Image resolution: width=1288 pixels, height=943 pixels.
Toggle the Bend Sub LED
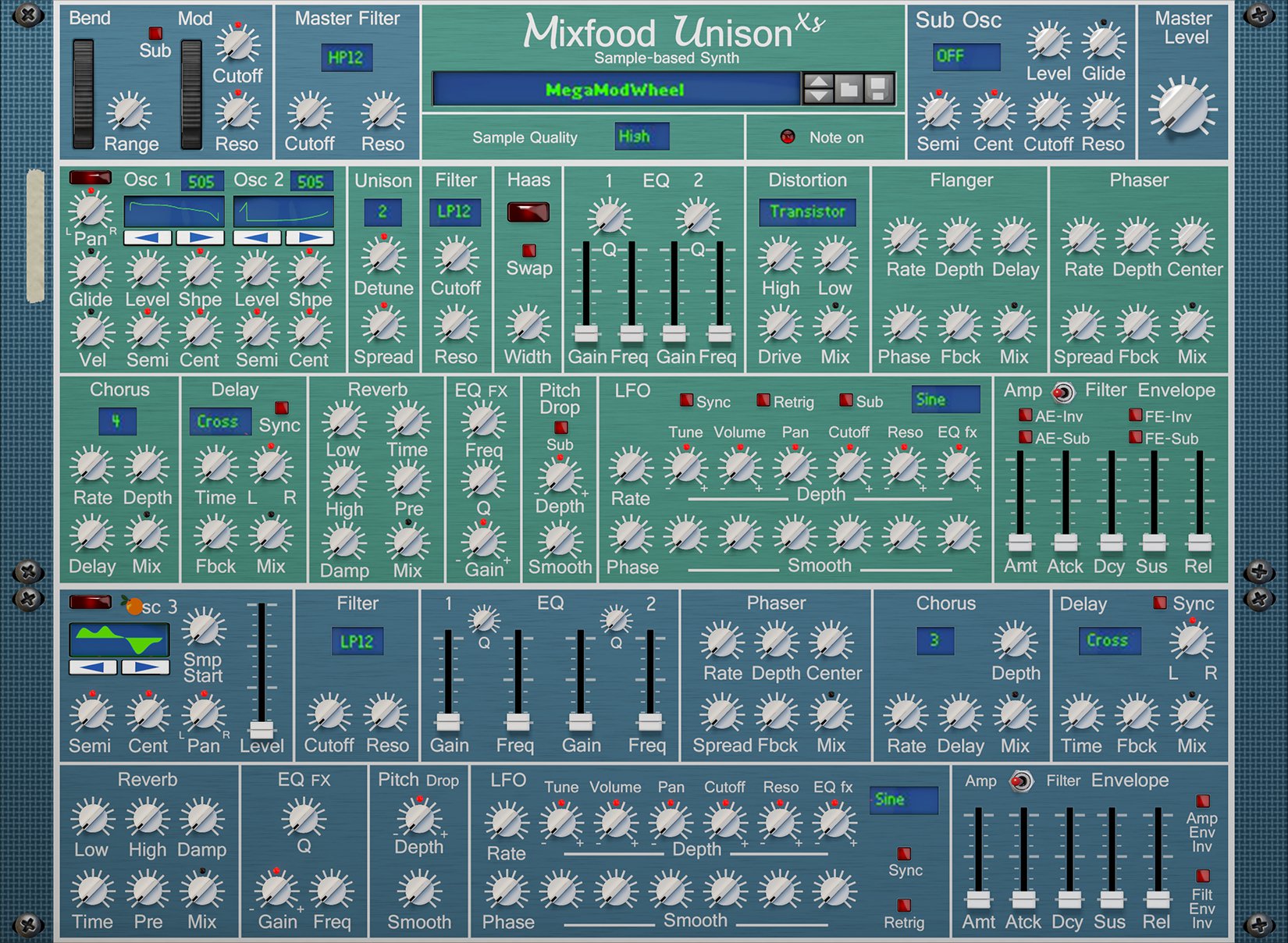pos(155,34)
